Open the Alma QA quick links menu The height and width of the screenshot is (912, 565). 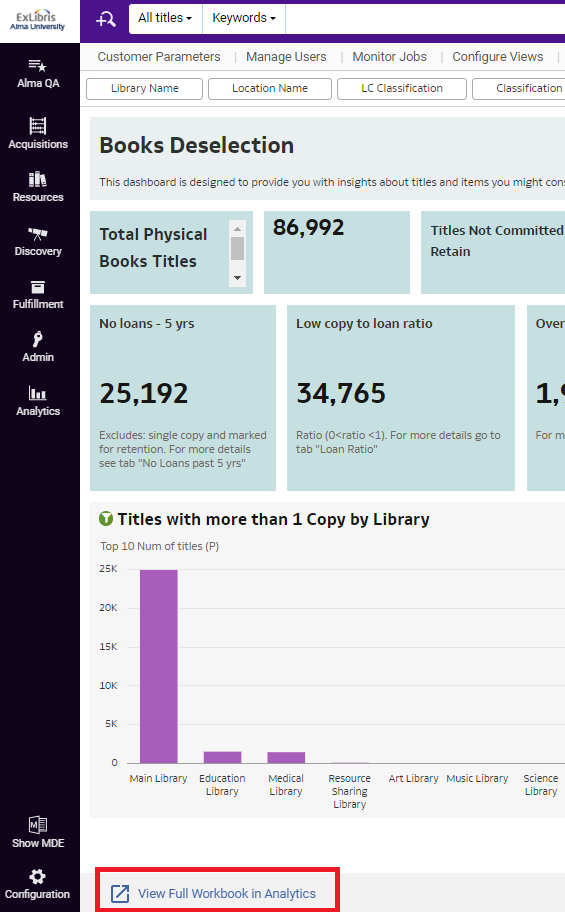[x=38, y=74]
